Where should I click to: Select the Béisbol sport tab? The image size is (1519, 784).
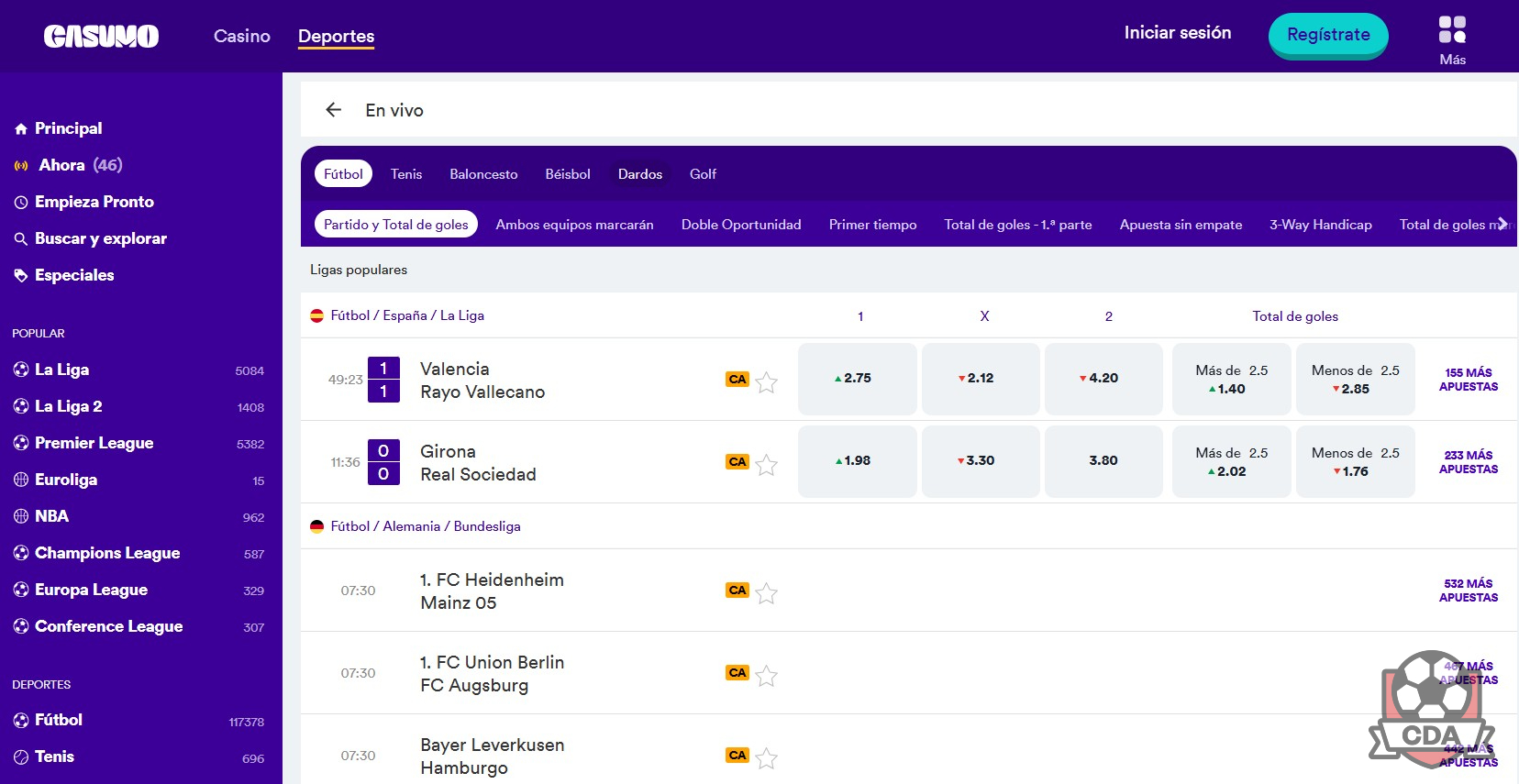coord(568,173)
